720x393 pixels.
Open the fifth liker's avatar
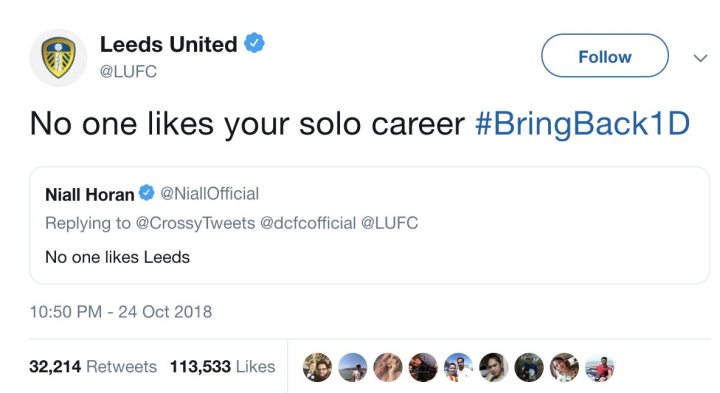(458, 367)
